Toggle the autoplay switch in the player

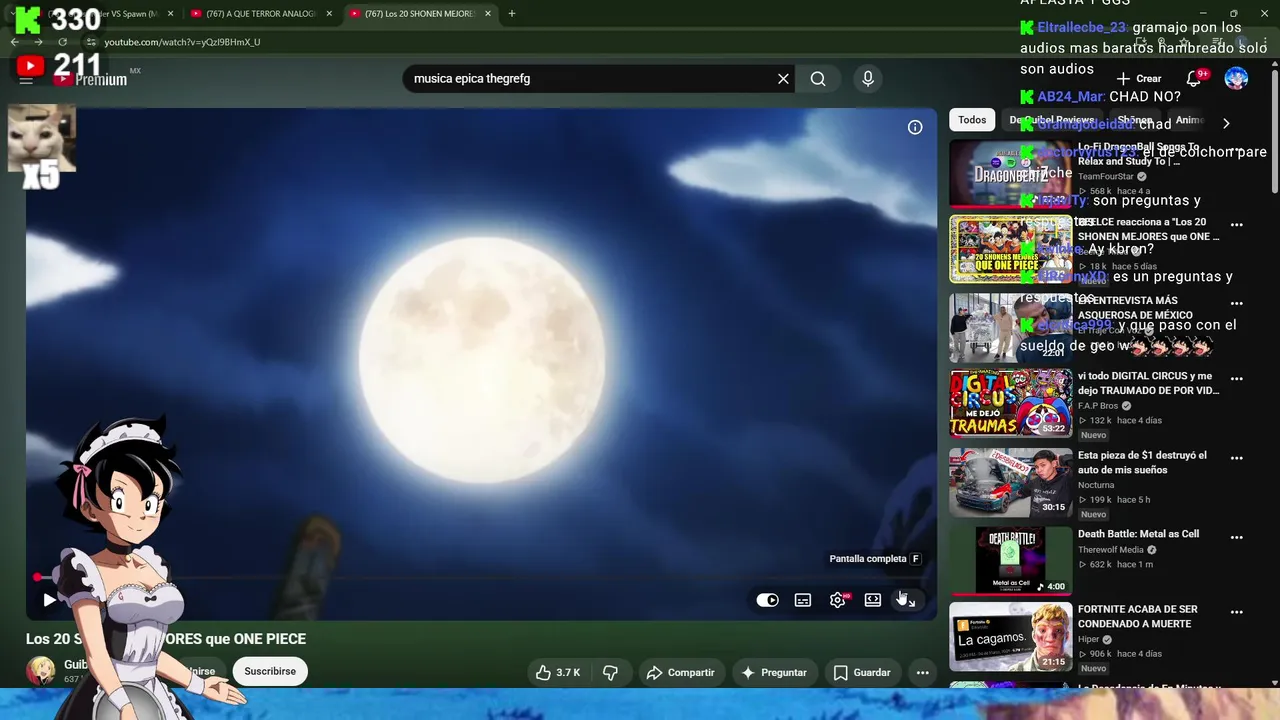767,600
